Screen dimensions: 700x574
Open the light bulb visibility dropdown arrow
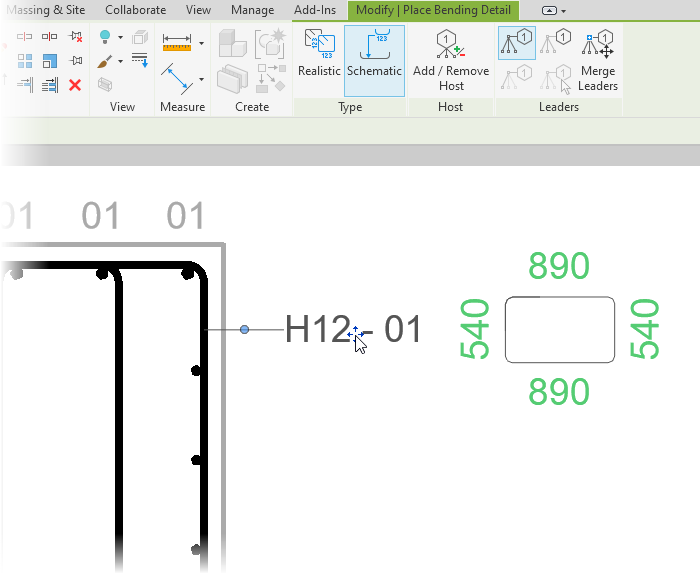point(121,38)
